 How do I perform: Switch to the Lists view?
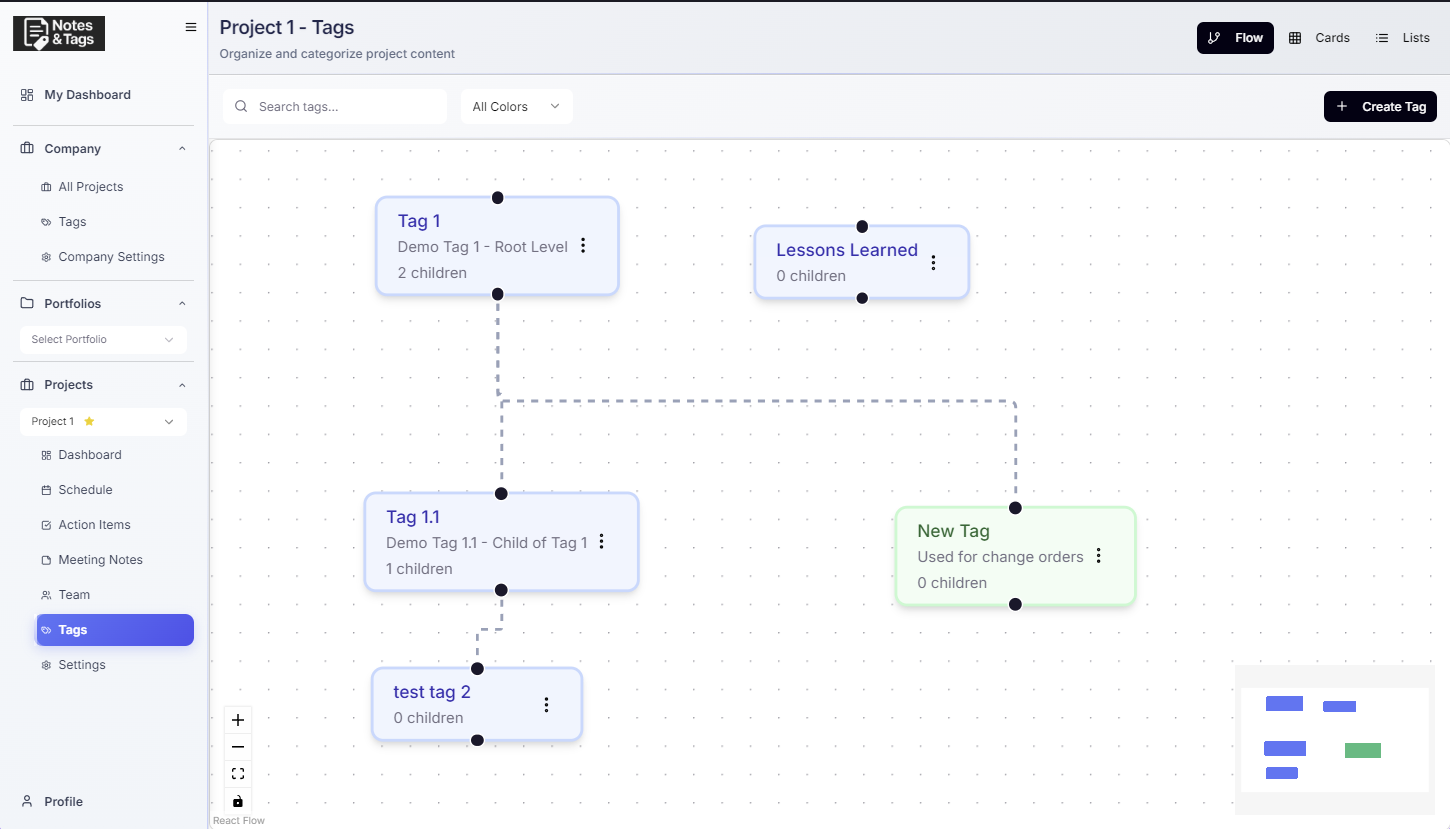click(1403, 37)
